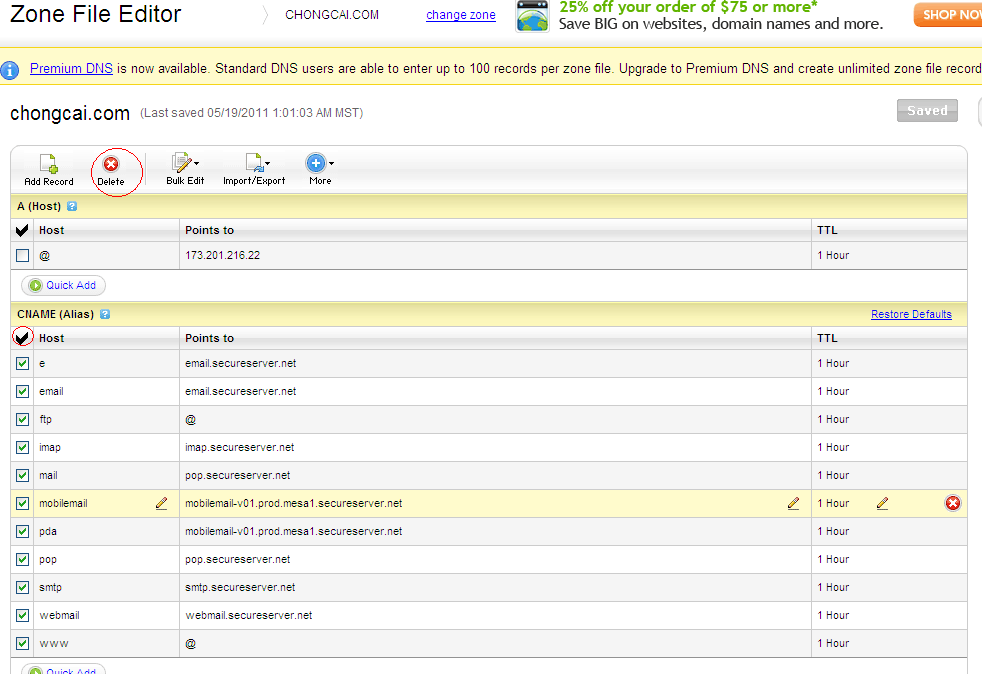Toggle the select-all check in CNAME header
982x674 pixels.
(x=23, y=338)
